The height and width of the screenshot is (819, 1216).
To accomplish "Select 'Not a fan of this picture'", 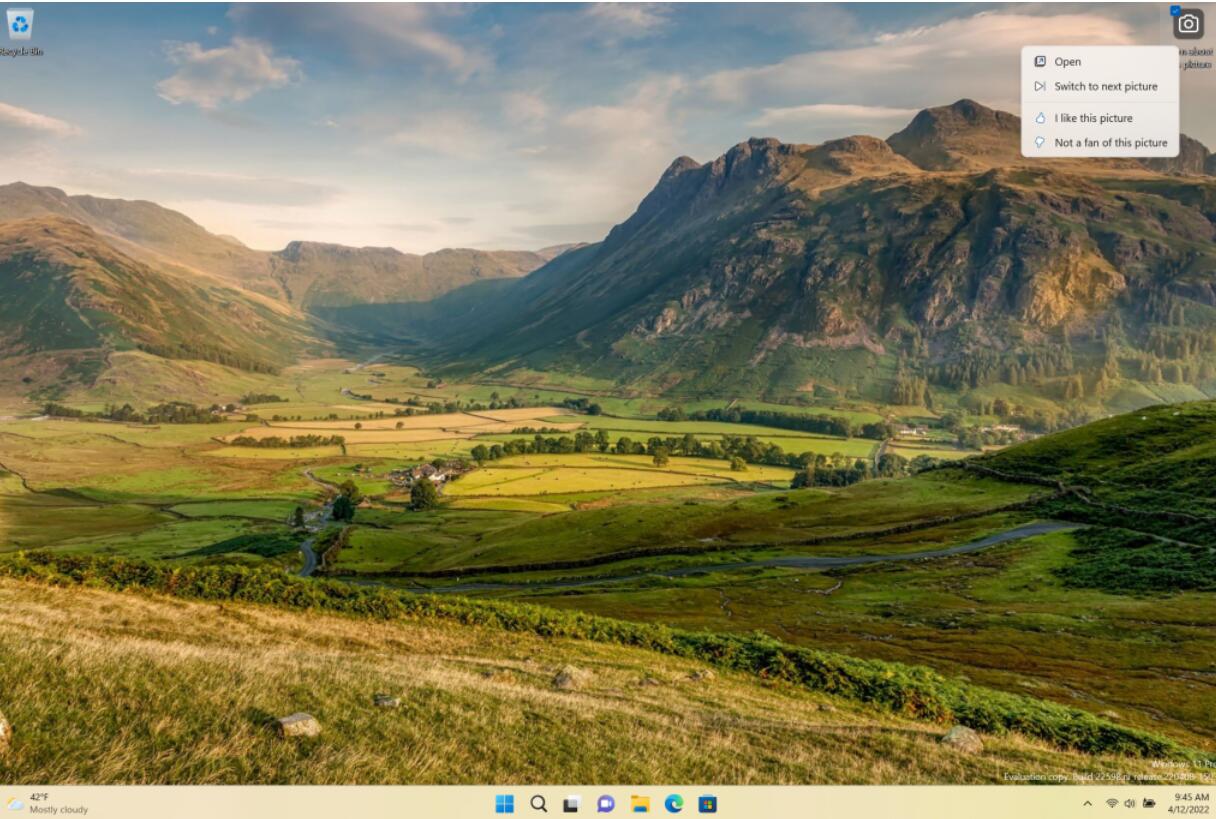I will (x=1110, y=142).
